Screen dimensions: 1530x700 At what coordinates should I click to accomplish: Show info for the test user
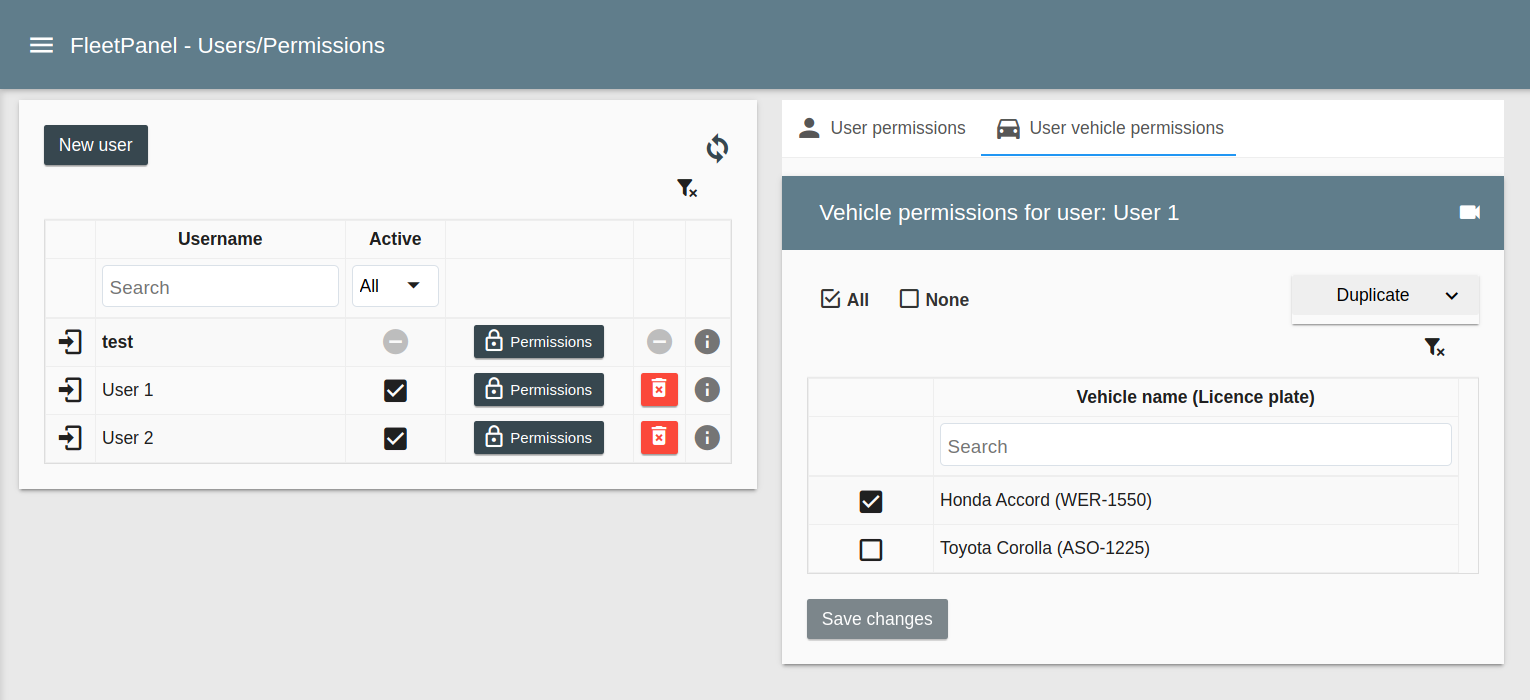pos(707,342)
